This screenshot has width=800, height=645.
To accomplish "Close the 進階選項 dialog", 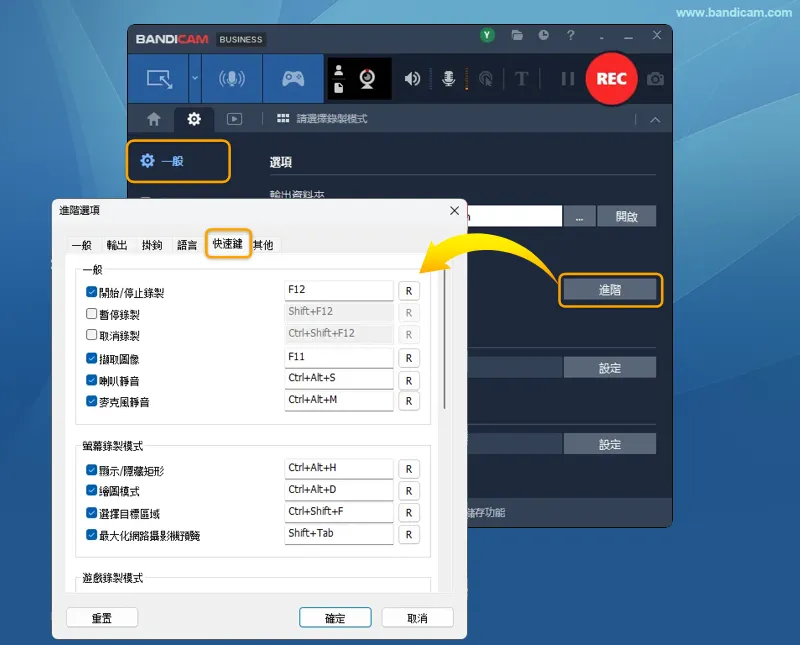I will [x=454, y=211].
